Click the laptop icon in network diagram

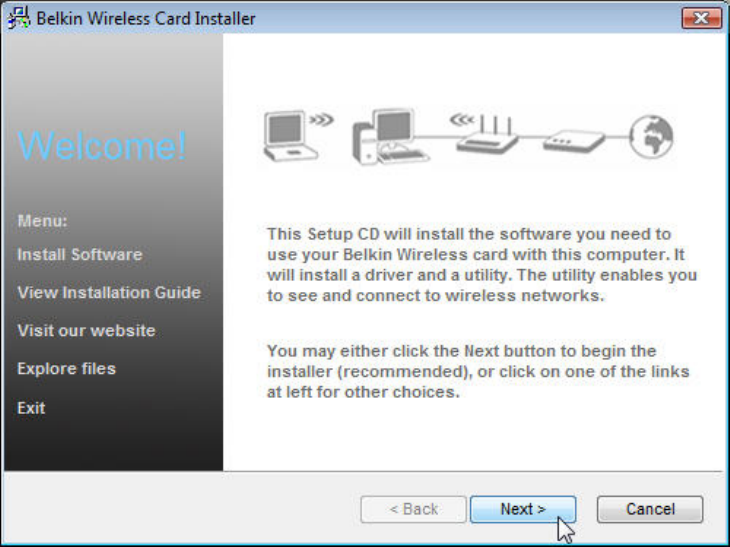pyautogui.click(x=291, y=136)
